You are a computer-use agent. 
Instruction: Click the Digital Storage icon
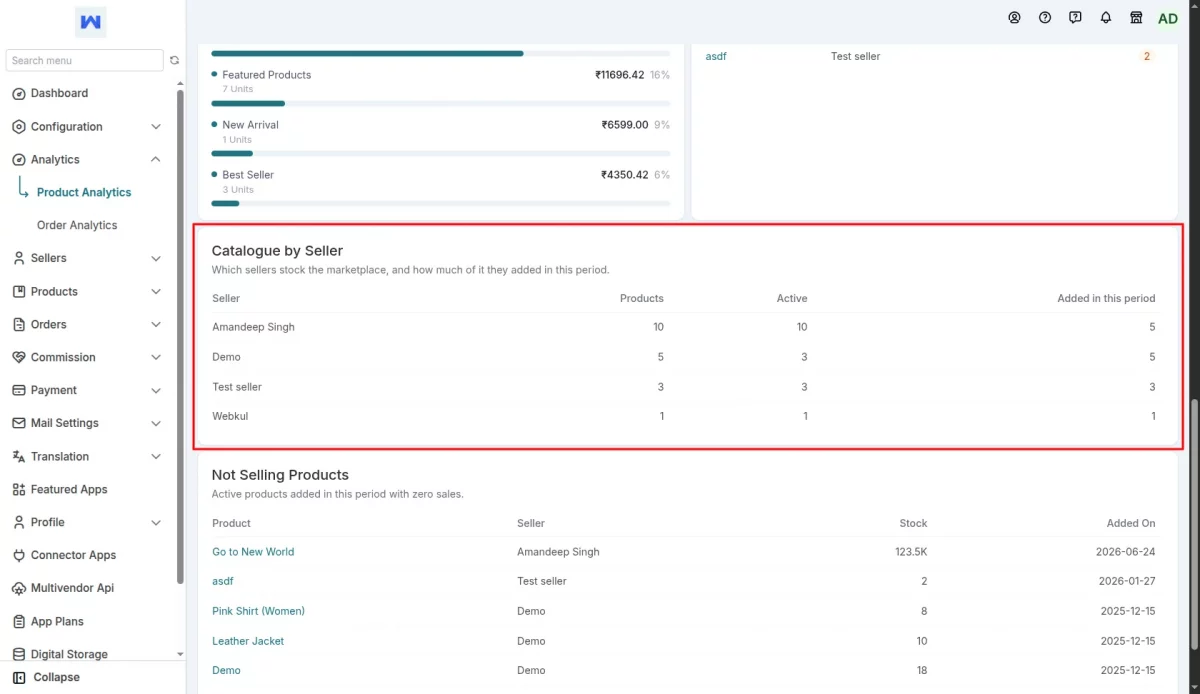pyautogui.click(x=19, y=655)
